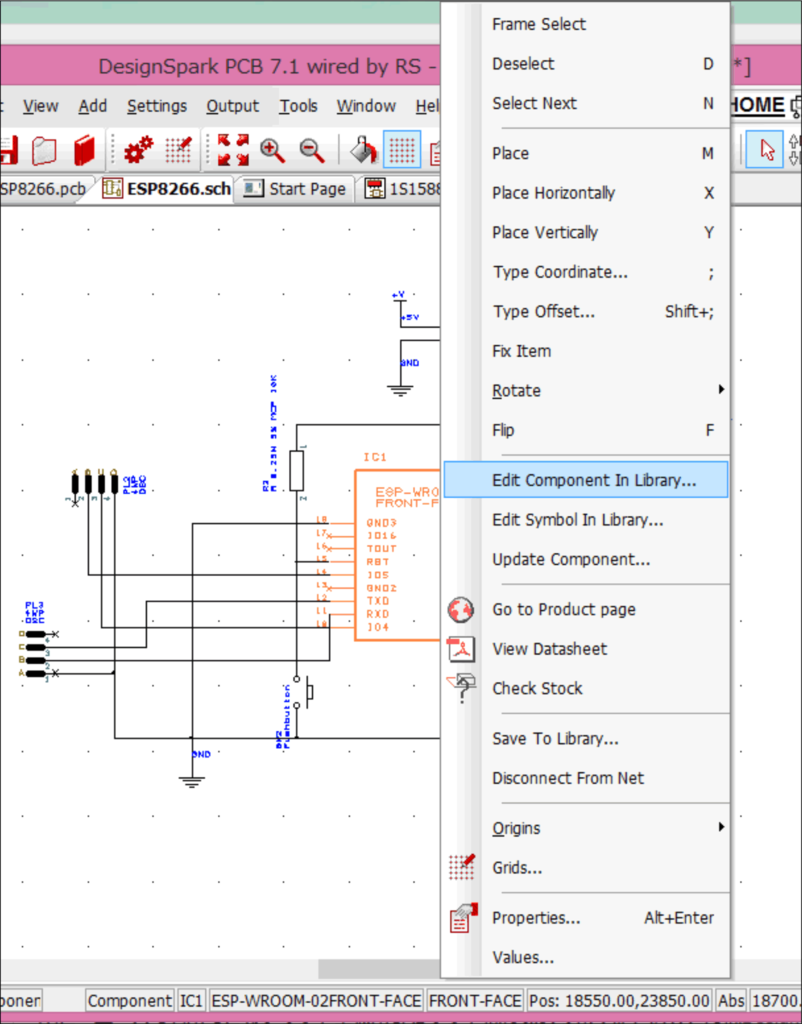Click the grids toolbar icon with pencil
Screen dimensions: 802x1024
pos(178,150)
